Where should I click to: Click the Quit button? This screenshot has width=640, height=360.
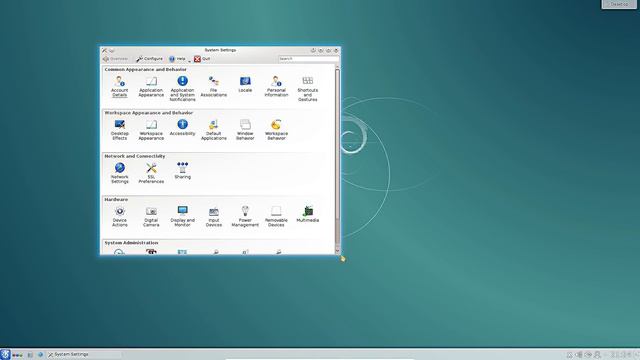(202, 59)
